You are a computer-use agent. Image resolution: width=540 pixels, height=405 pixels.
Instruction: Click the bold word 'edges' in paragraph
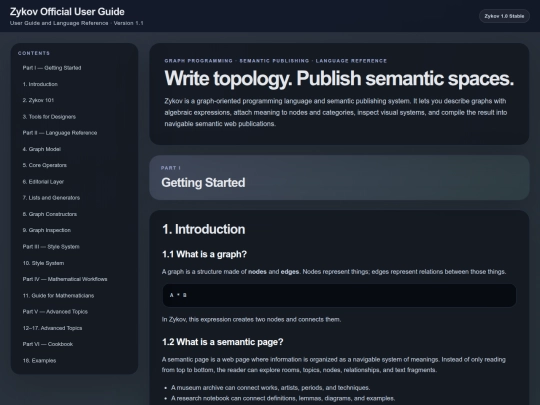coord(290,272)
